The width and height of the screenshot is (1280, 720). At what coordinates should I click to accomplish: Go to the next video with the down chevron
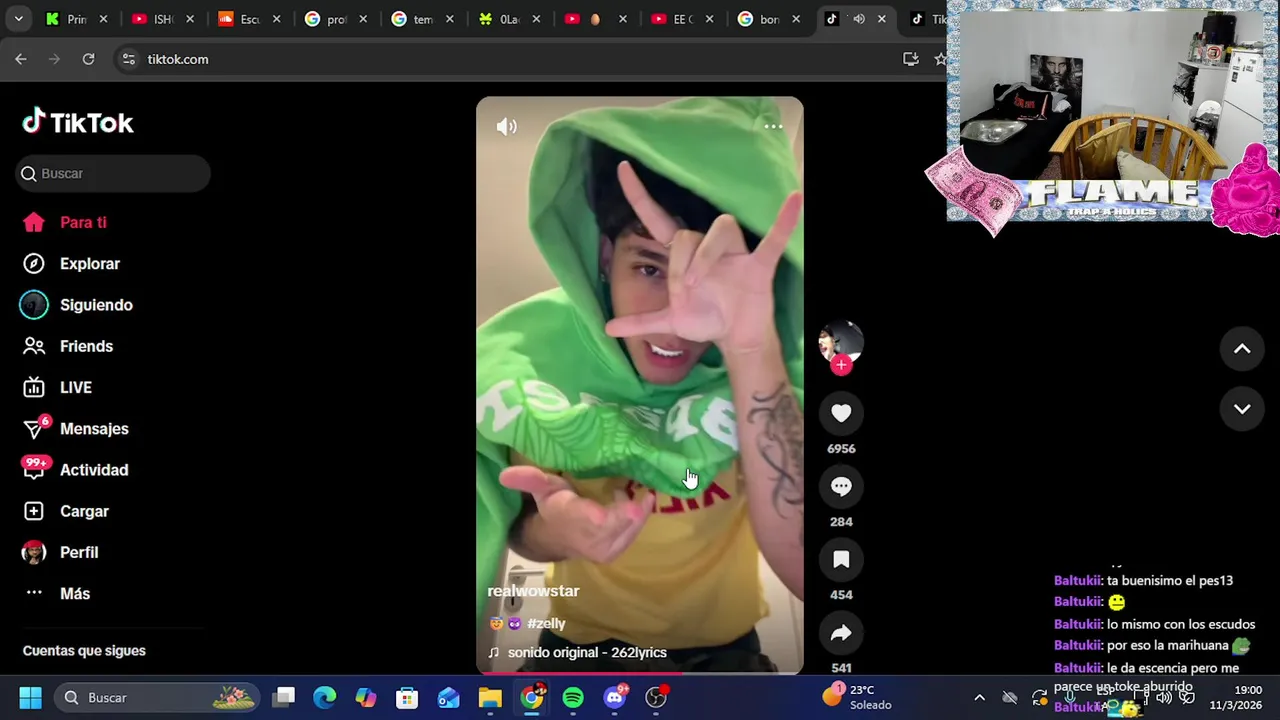tap(1242, 409)
